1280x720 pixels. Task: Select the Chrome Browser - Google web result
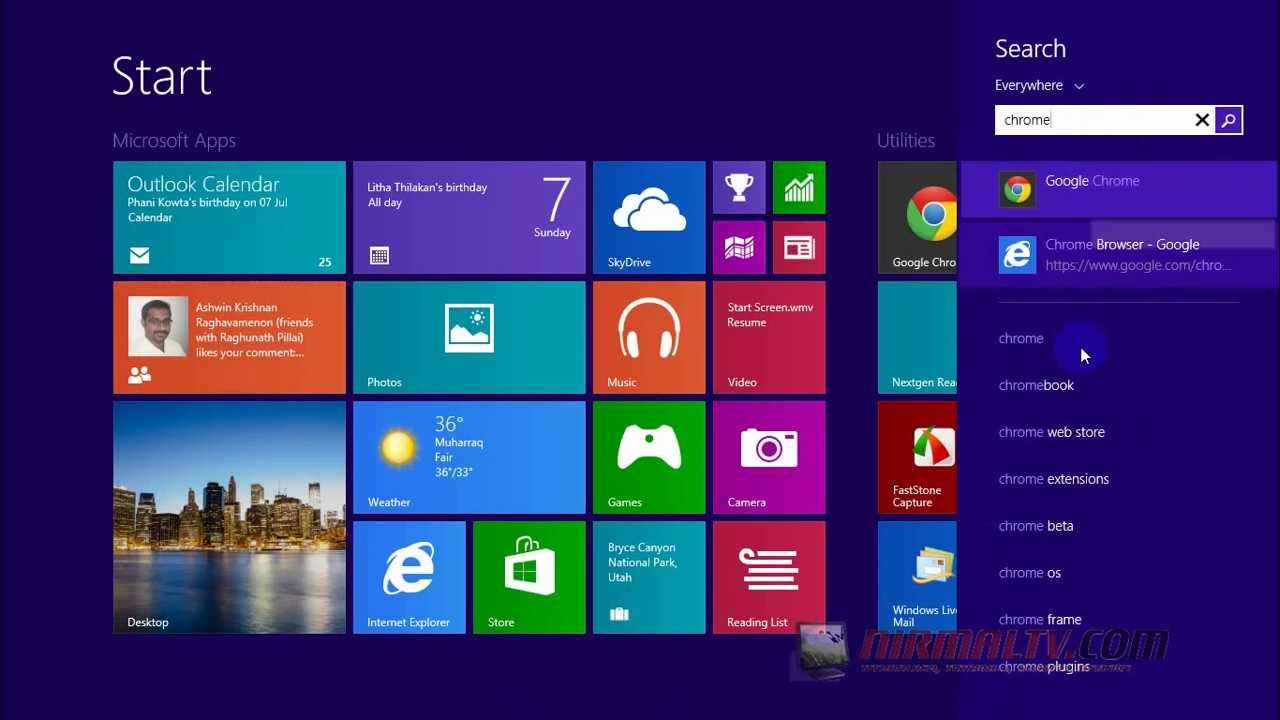point(1119,254)
